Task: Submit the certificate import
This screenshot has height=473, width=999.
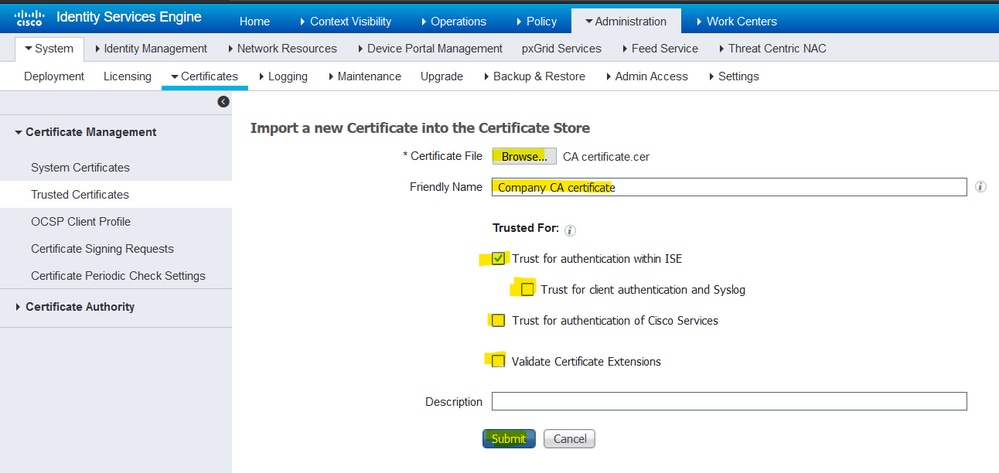Action: (508, 439)
